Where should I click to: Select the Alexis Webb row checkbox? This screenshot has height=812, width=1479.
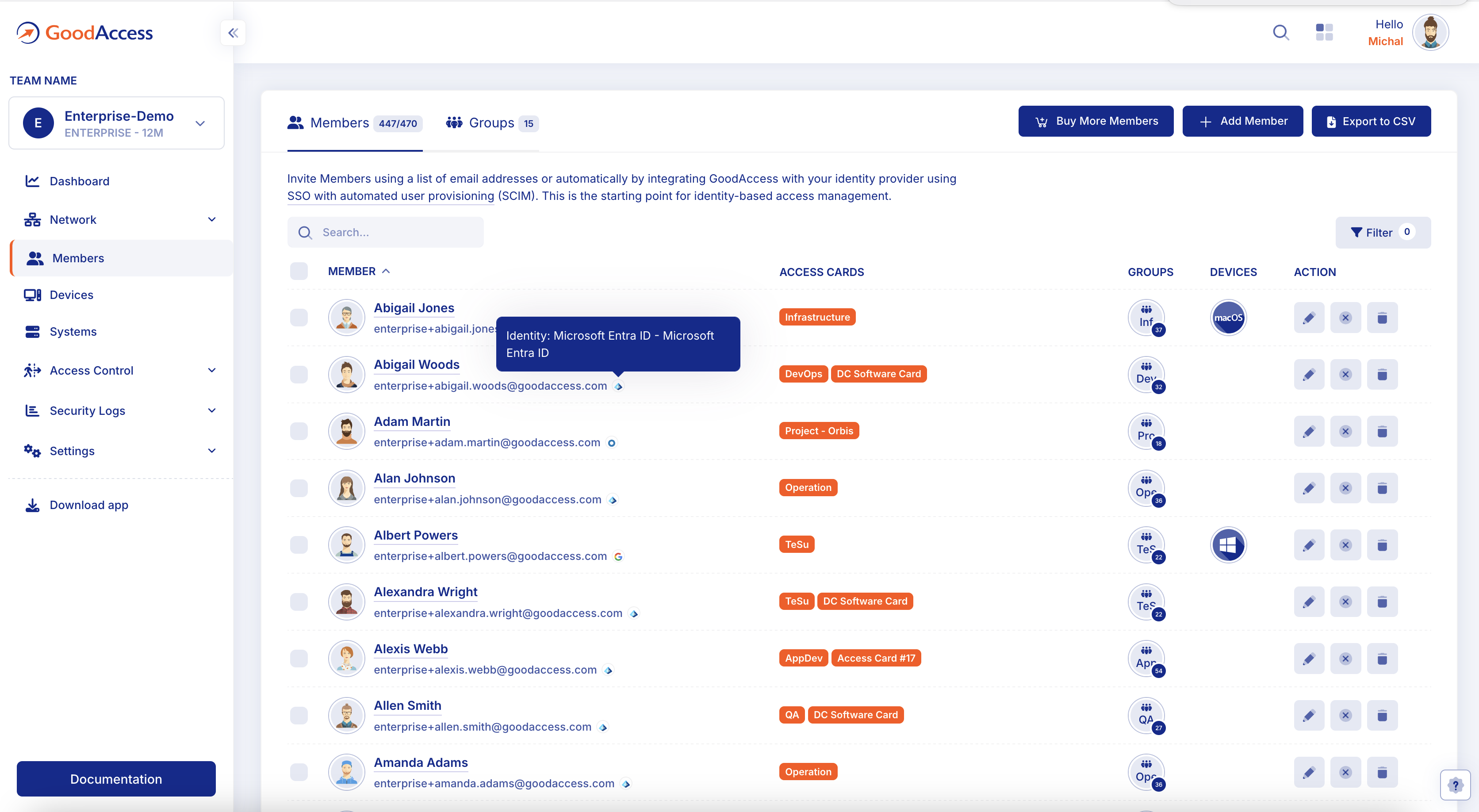299,658
